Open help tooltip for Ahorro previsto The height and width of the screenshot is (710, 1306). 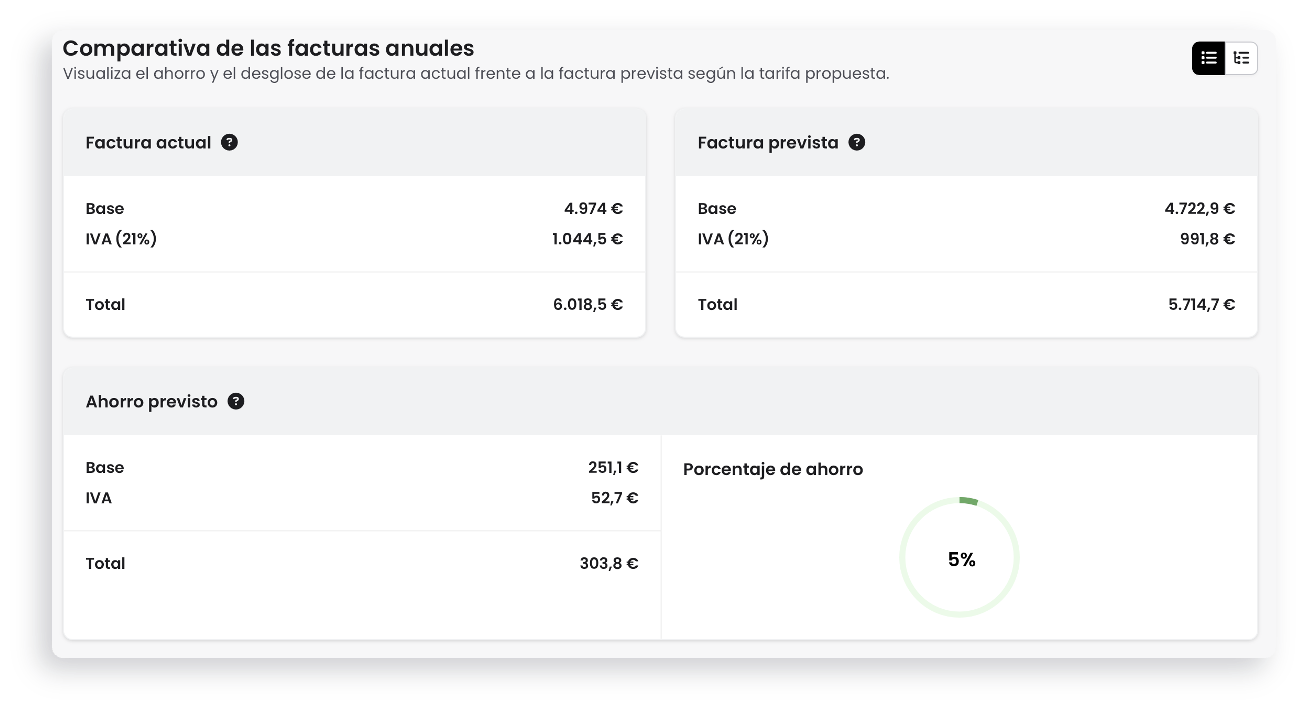click(236, 401)
